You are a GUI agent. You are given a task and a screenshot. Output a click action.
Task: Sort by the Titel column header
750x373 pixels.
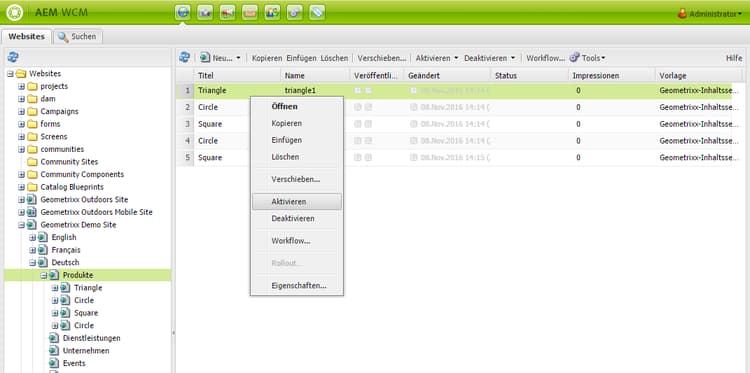(x=237, y=76)
